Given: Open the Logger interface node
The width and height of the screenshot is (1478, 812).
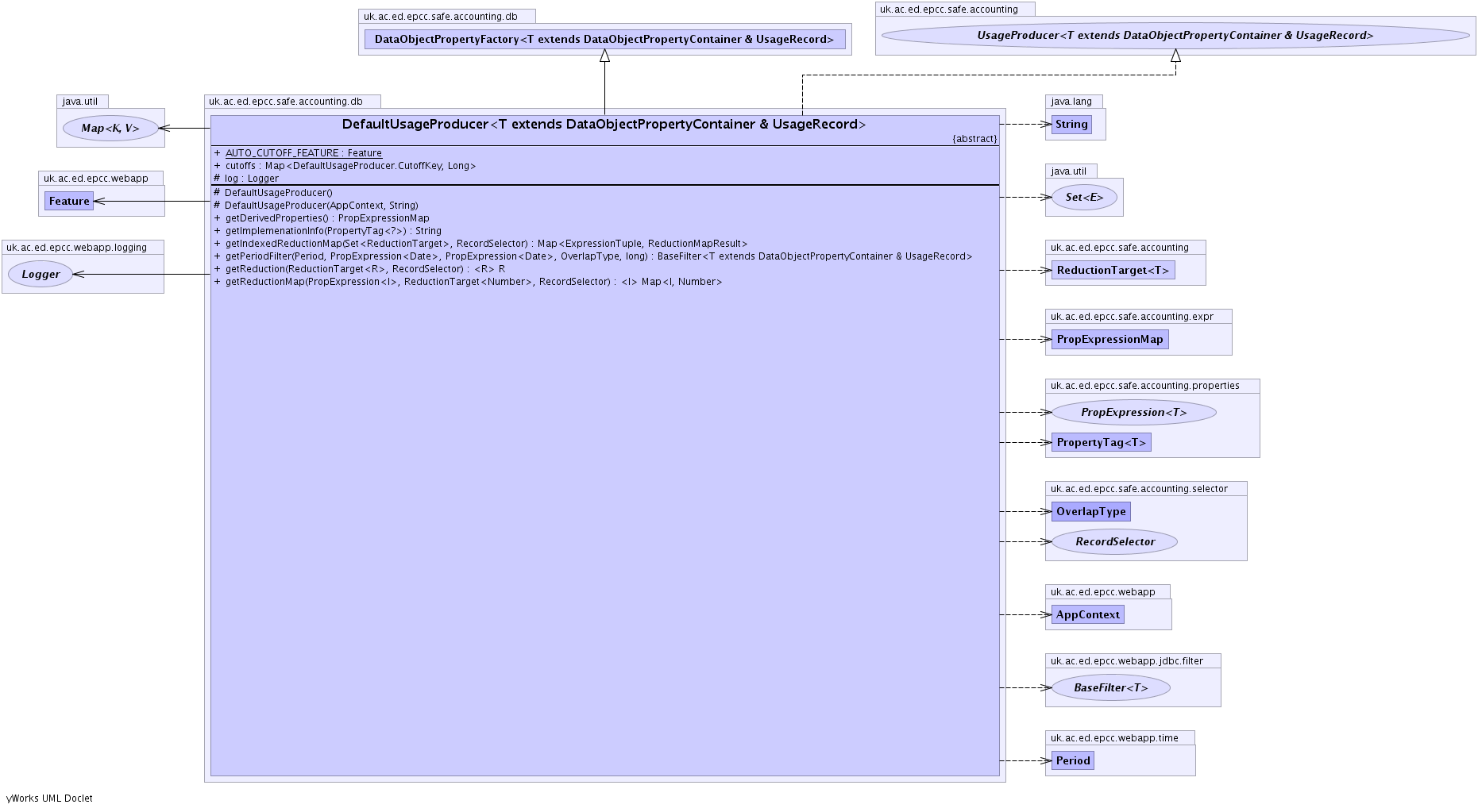Looking at the screenshot, I should tap(41, 275).
